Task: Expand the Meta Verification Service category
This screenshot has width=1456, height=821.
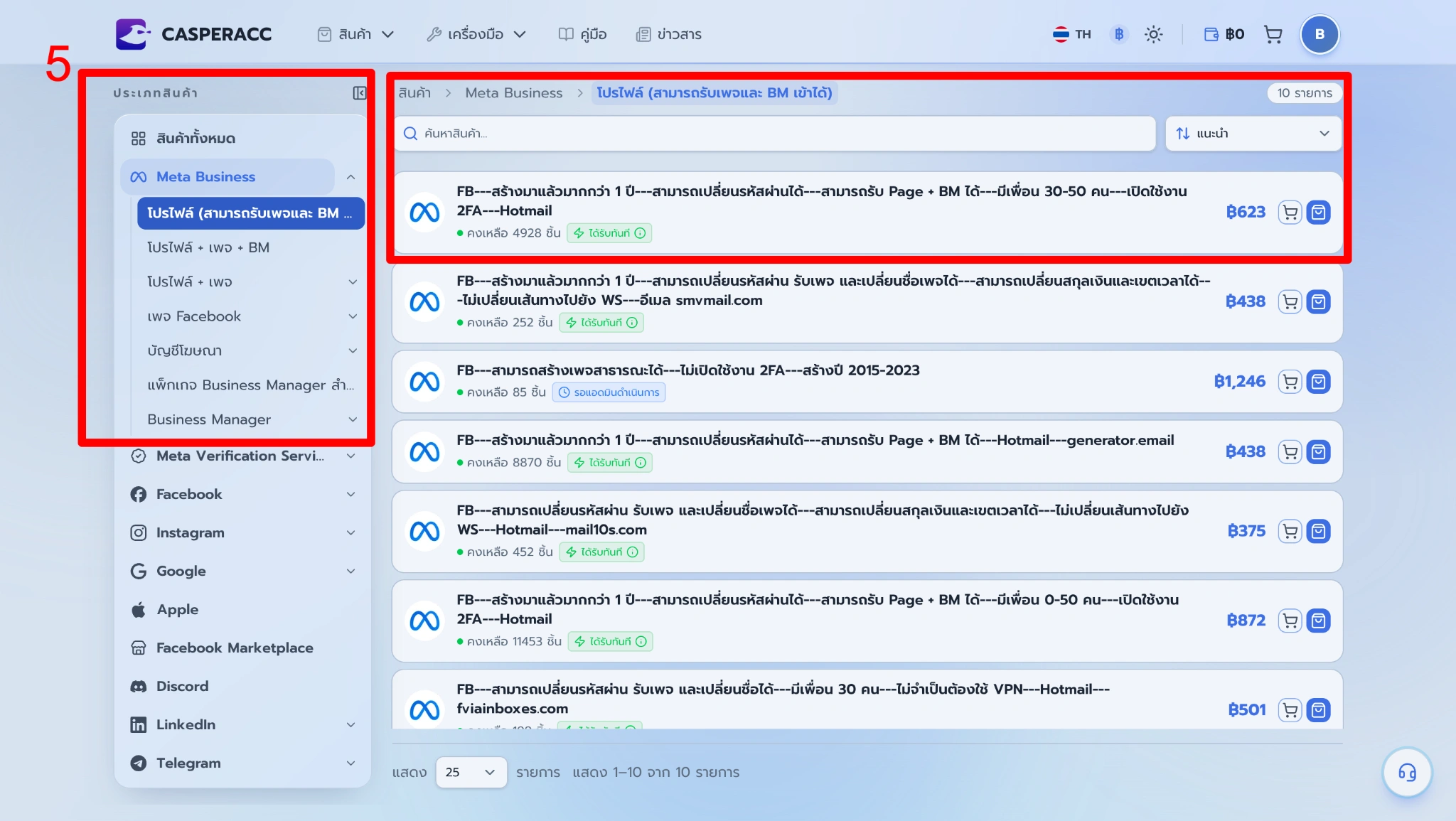Action: click(351, 456)
